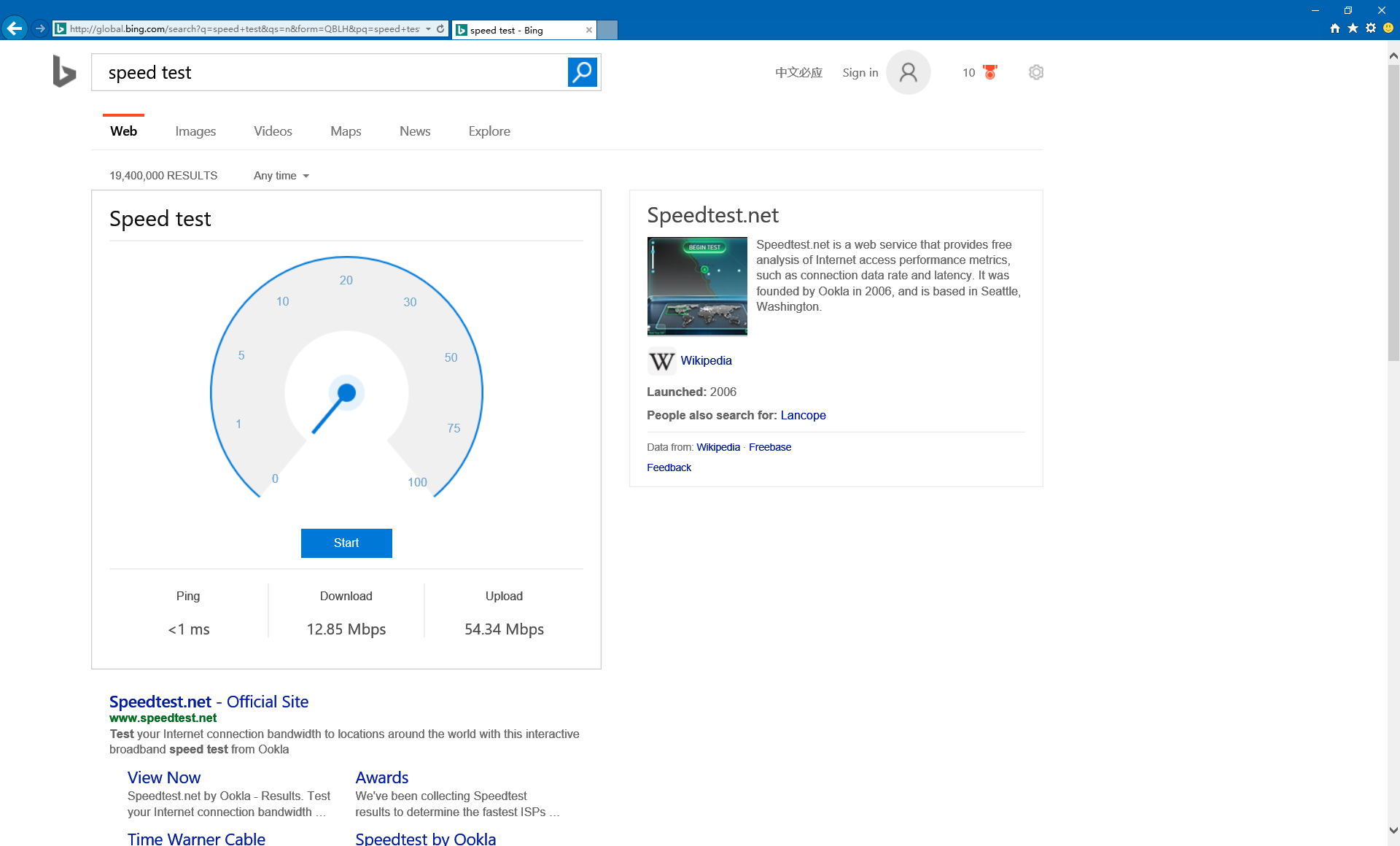Close the 'speed test - Bing' tab
Viewport: 1400px width, 846px height.
[588, 30]
